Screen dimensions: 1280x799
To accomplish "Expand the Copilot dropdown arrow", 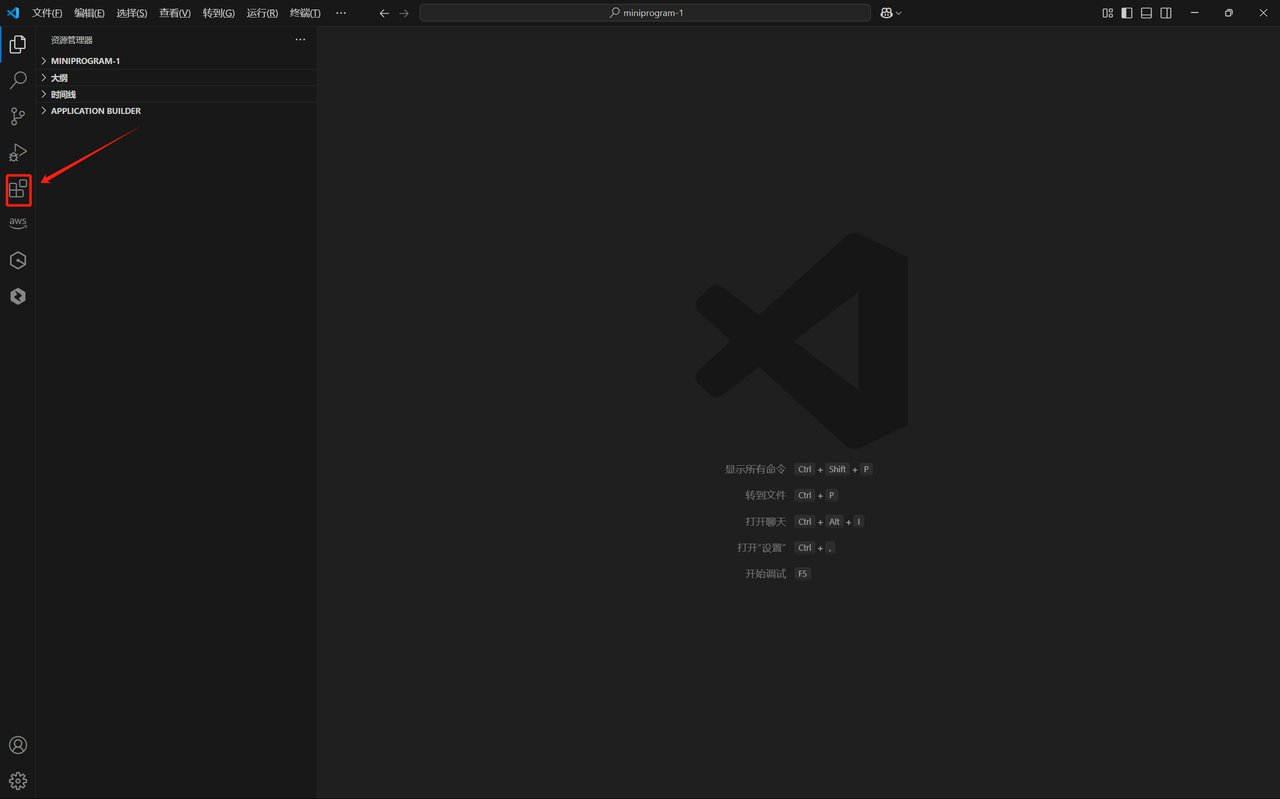I will click(899, 13).
